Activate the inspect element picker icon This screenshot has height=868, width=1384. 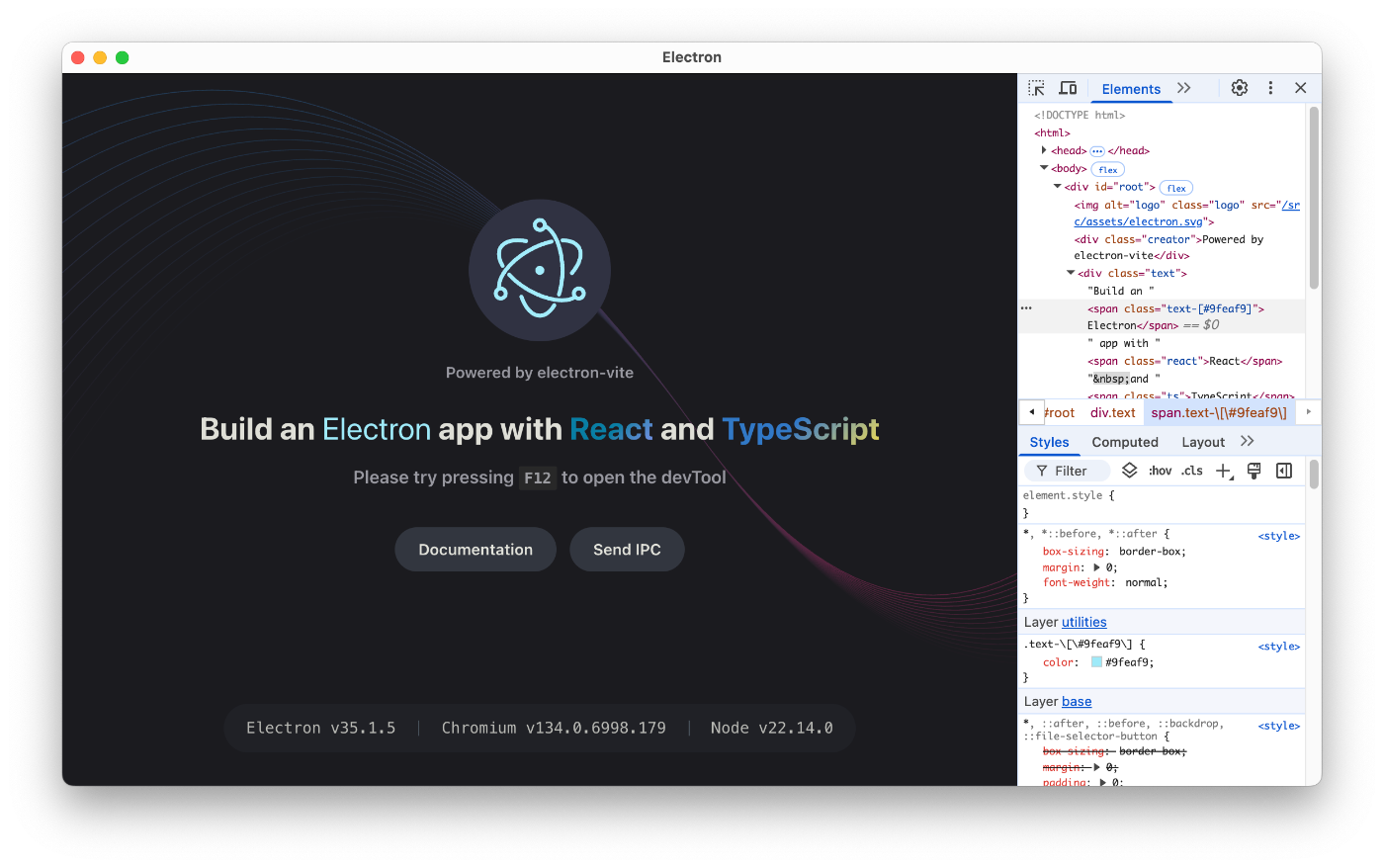1036,88
